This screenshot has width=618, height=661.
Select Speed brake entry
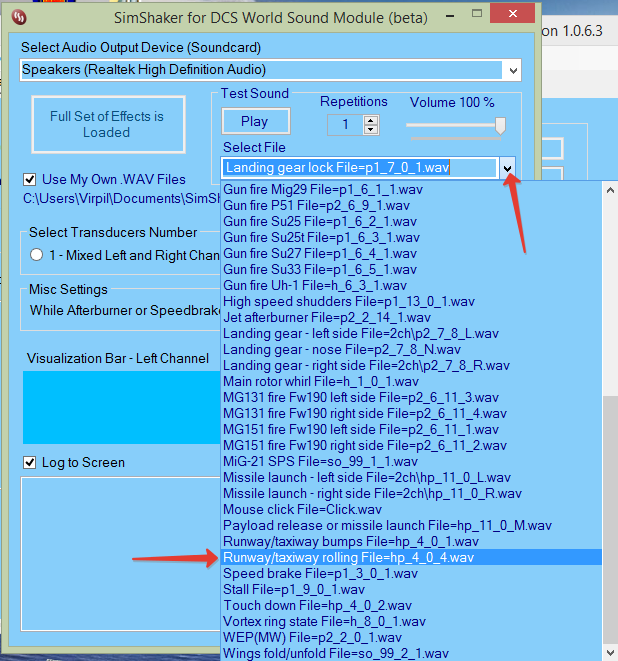[x=411, y=574]
